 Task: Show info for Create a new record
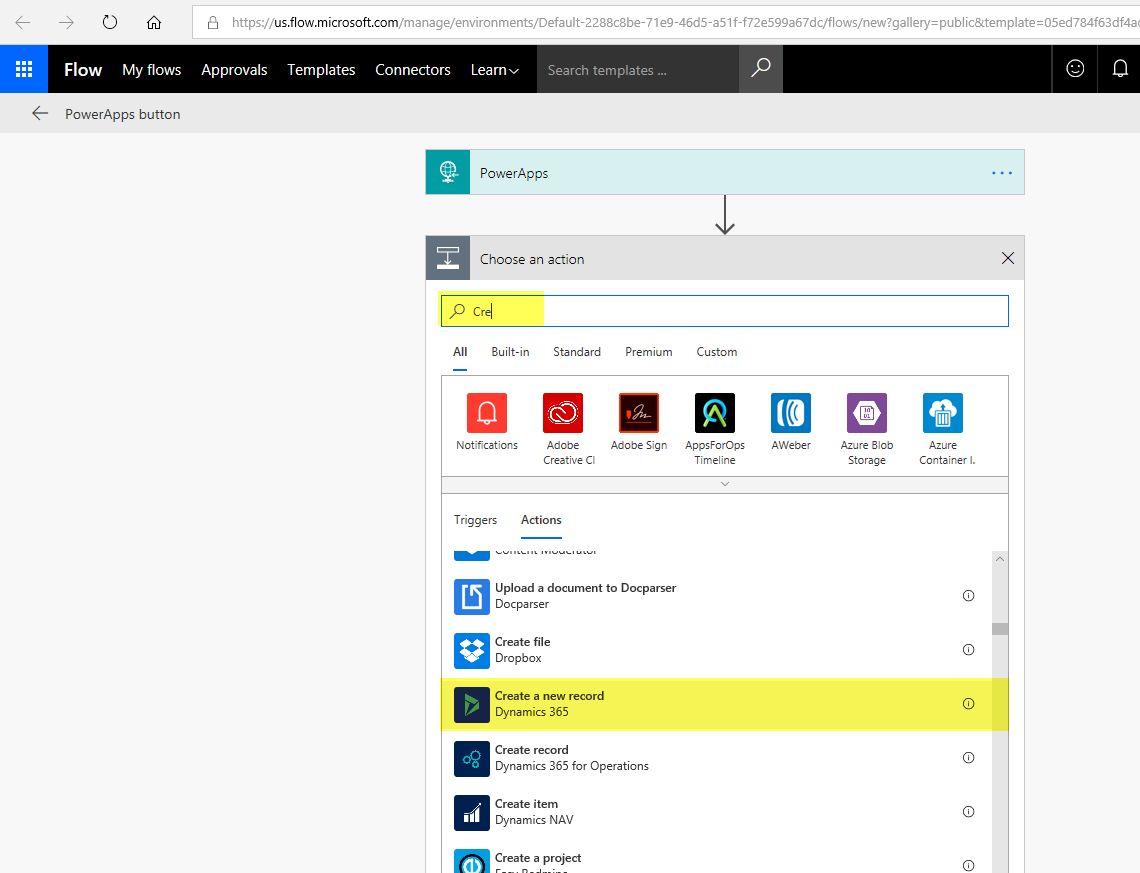(968, 704)
